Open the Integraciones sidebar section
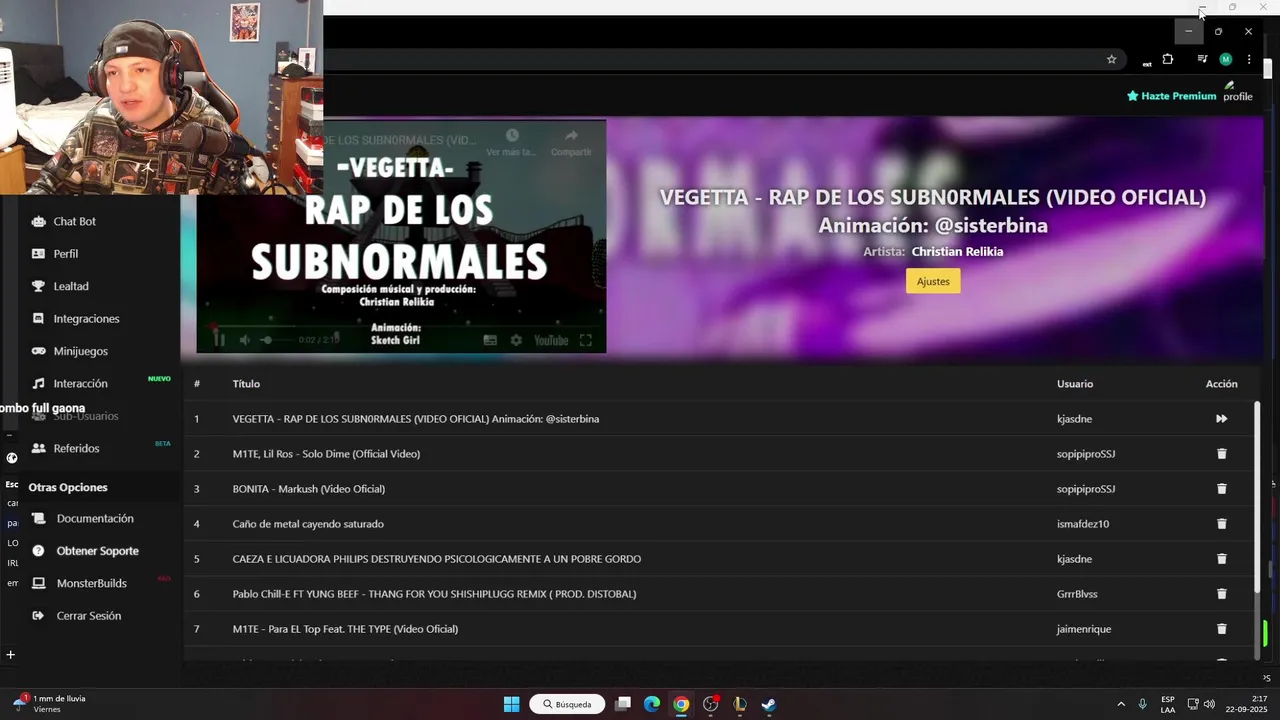1280x720 pixels. point(87,319)
